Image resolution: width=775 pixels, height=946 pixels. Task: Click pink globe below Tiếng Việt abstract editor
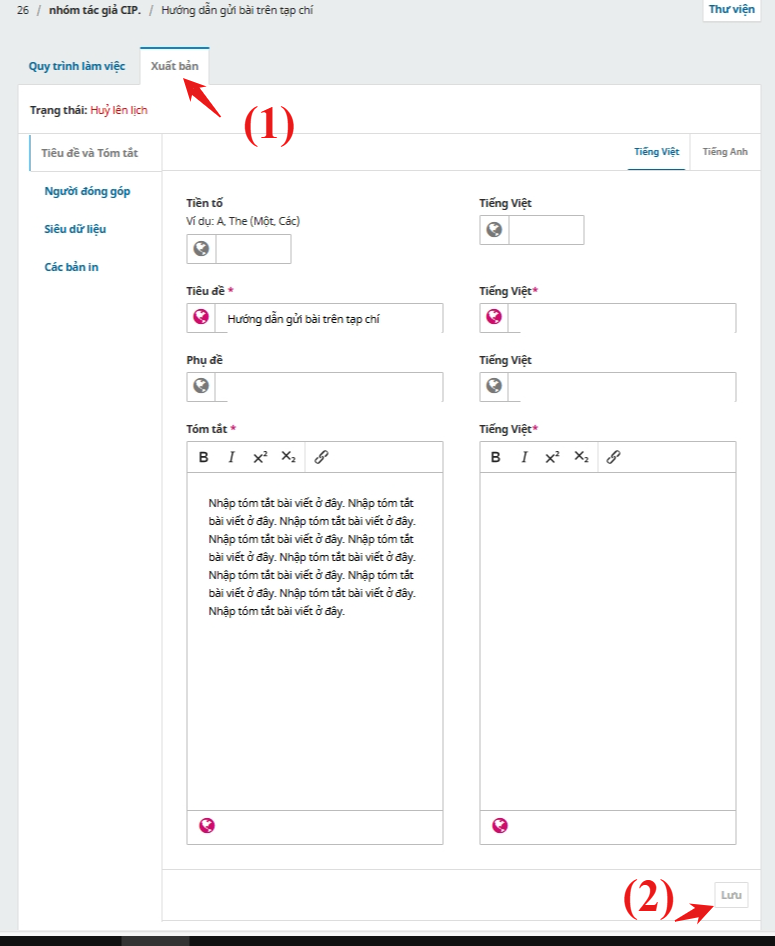[x=500, y=825]
